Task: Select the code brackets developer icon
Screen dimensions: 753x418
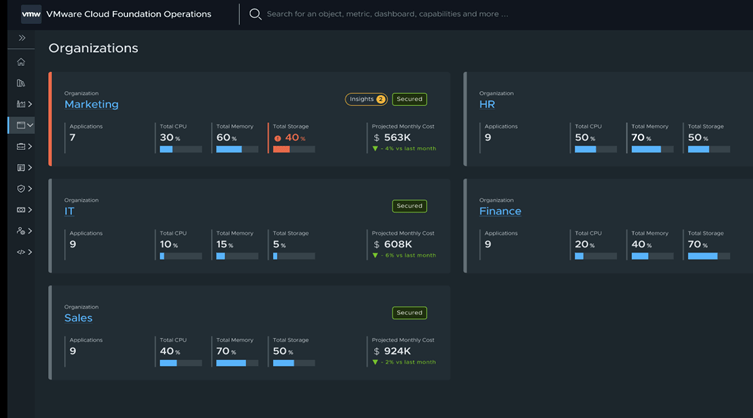Action: pyautogui.click(x=21, y=252)
